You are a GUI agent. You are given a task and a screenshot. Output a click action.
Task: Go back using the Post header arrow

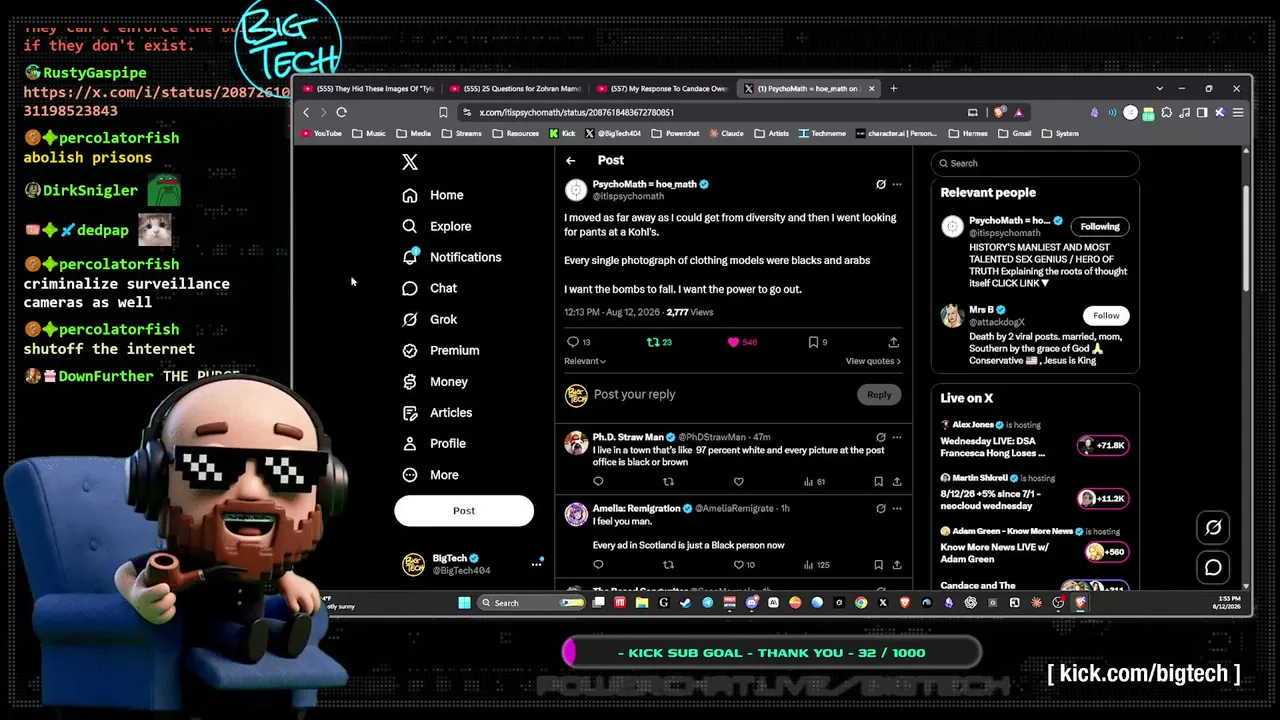(x=570, y=160)
